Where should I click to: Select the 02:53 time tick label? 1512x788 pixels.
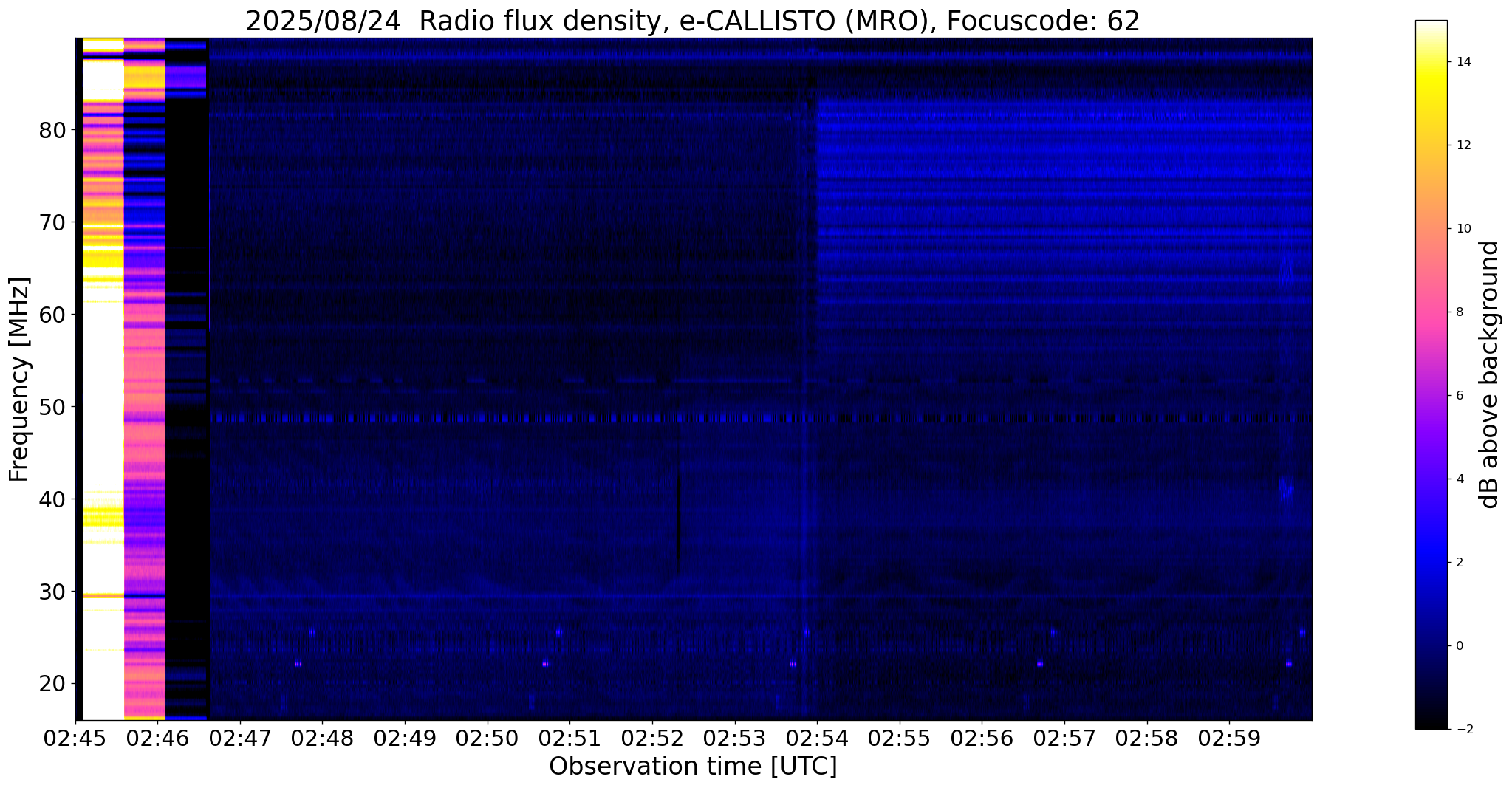[x=735, y=739]
